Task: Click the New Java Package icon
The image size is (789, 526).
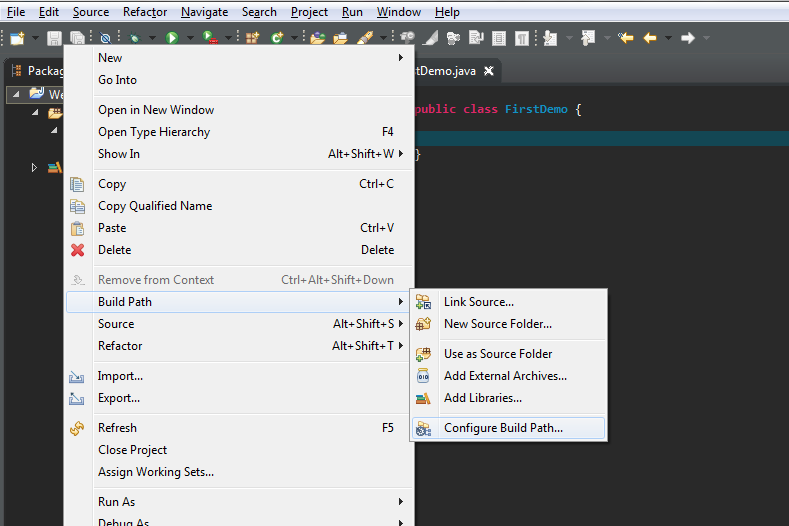Action: (x=252, y=38)
